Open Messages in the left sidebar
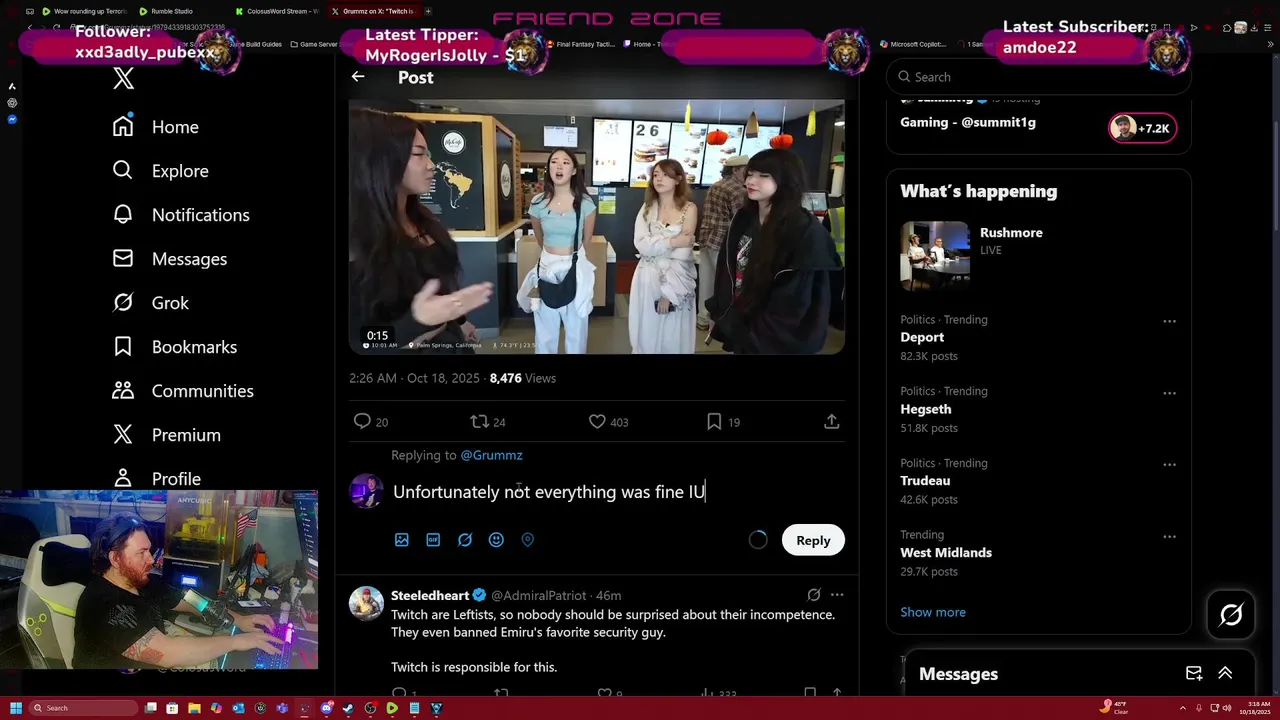1280x720 pixels. point(169,259)
